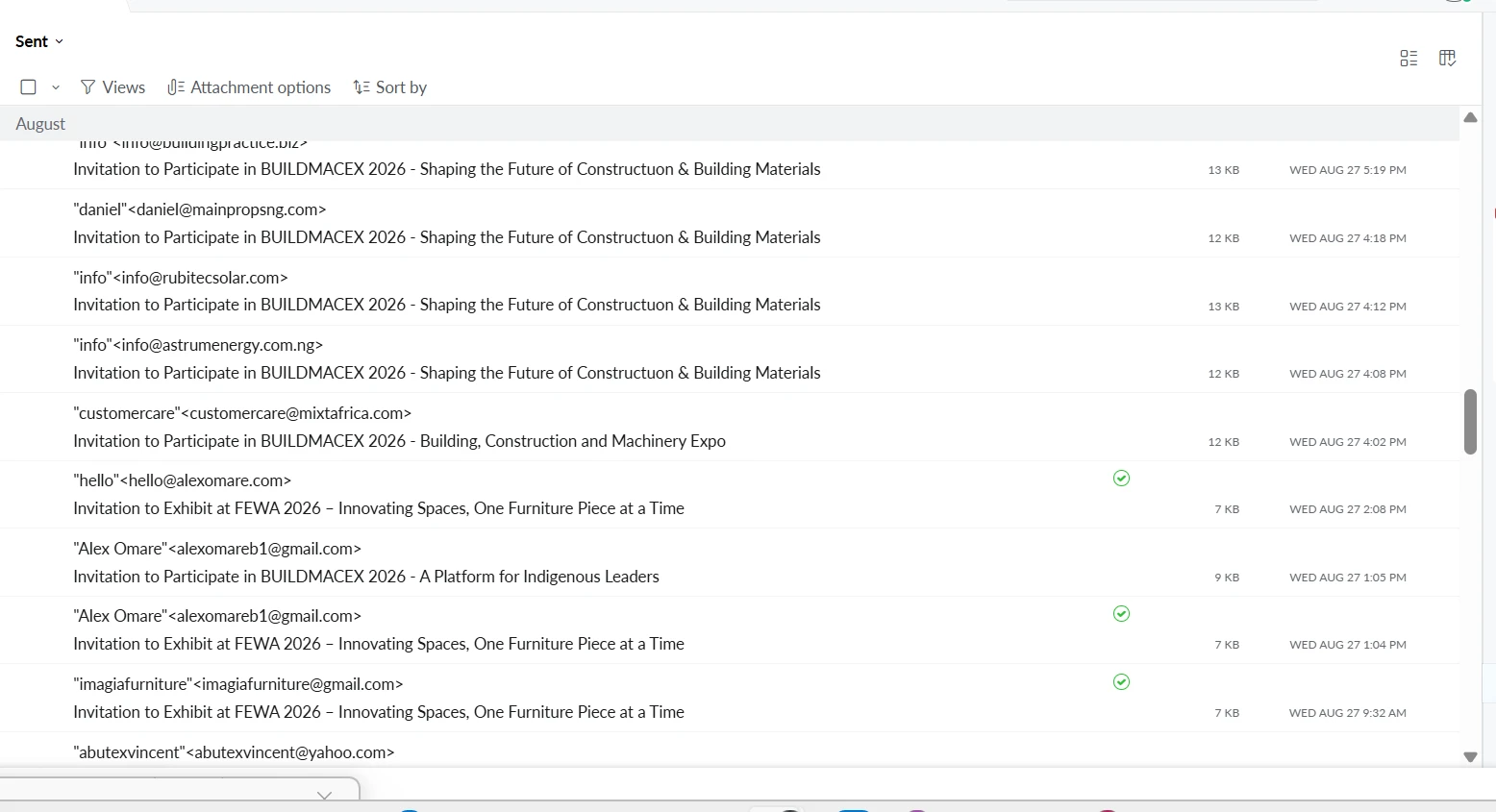The width and height of the screenshot is (1496, 812).
Task: Click the Views filter funnel icon
Action: tap(87, 87)
